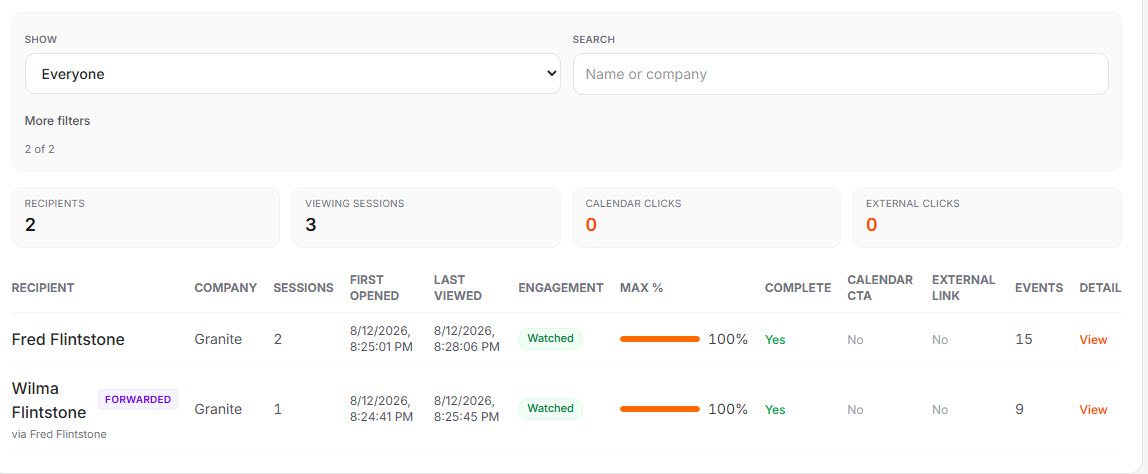Click the COMPANY column header
1148x474 pixels.
point(226,288)
